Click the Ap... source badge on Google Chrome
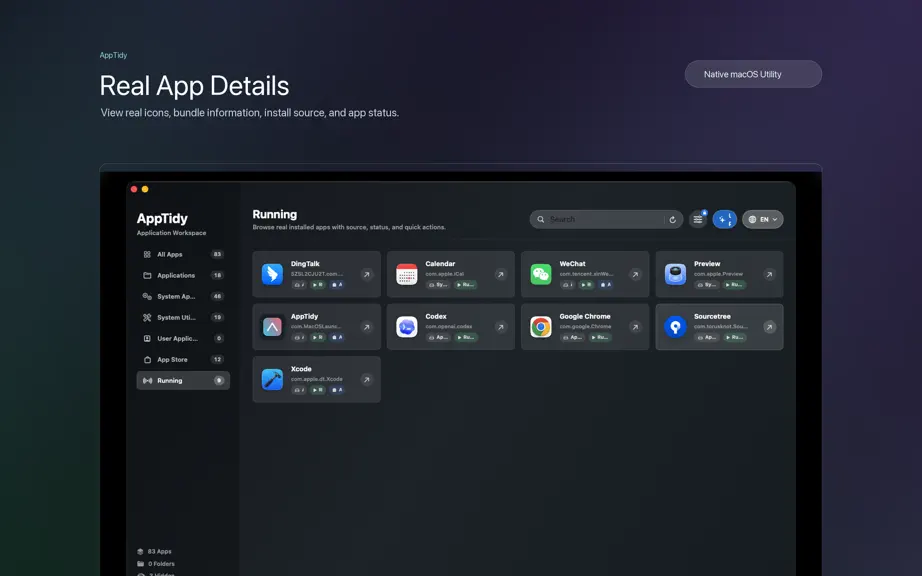This screenshot has height=576, width=922. tap(573, 337)
